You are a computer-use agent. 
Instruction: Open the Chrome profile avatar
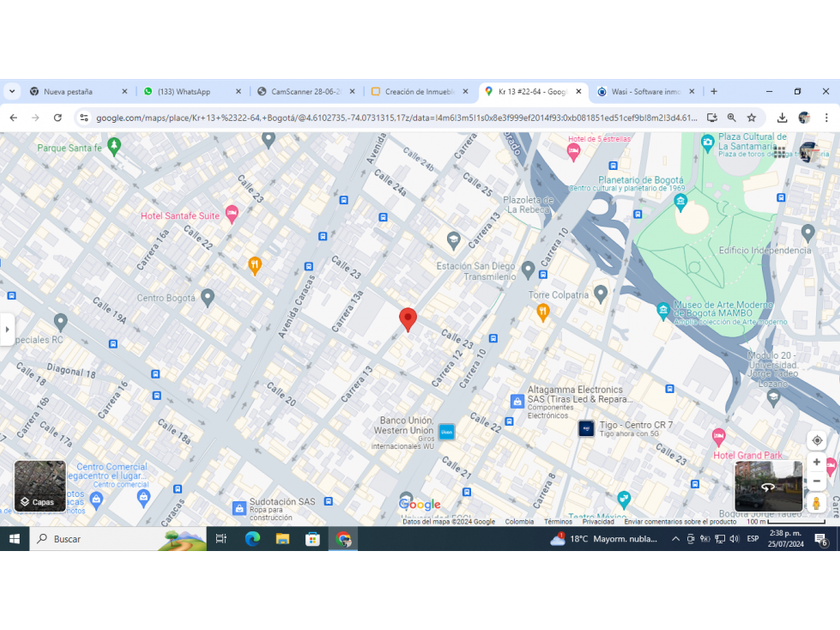[804, 118]
